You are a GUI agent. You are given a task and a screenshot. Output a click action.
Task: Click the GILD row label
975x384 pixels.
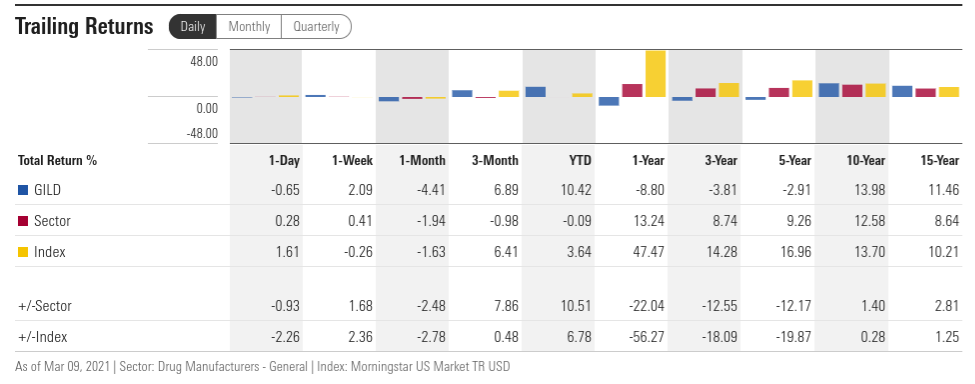(47, 190)
